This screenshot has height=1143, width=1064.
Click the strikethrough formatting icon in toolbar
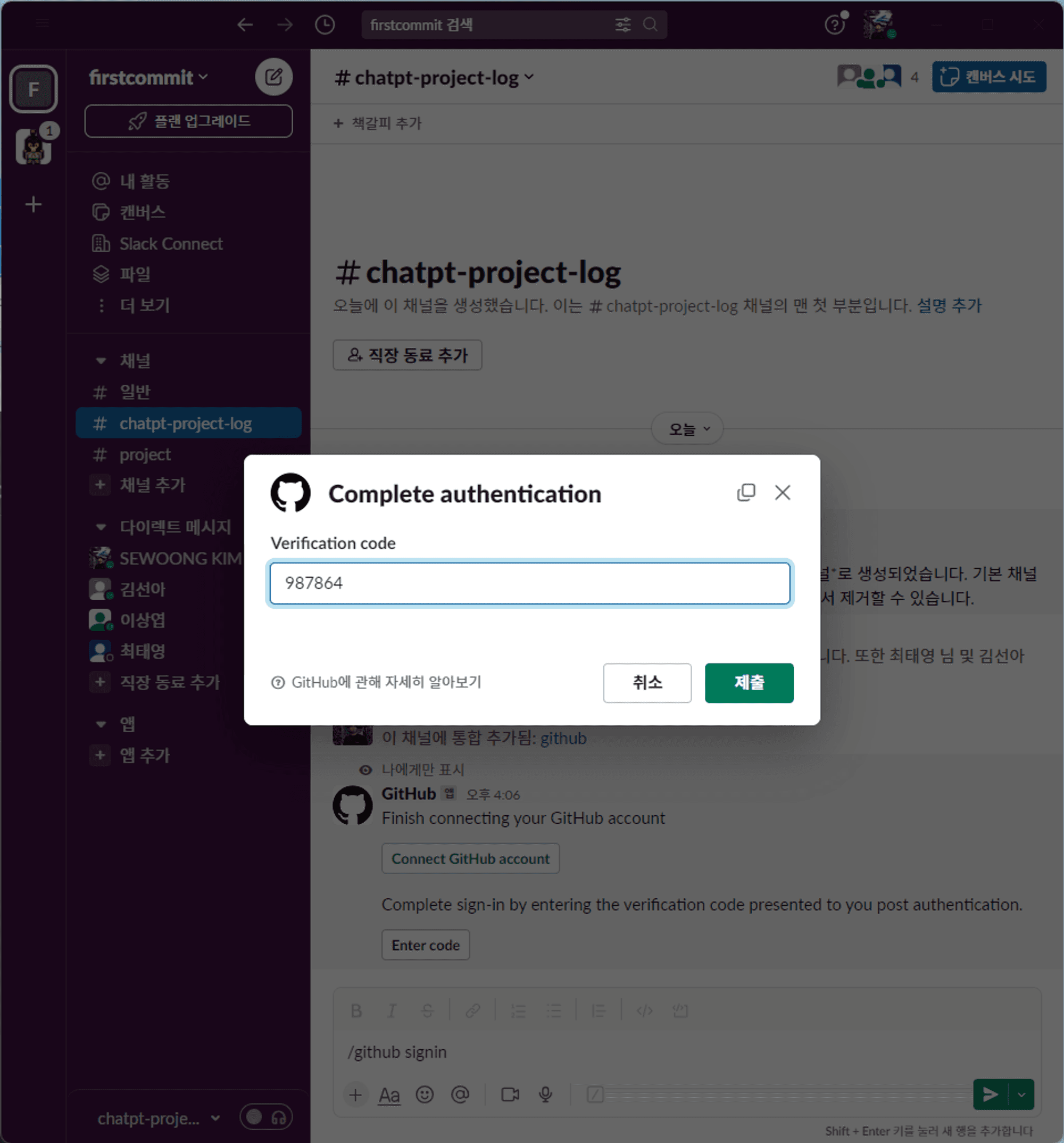click(x=428, y=1011)
